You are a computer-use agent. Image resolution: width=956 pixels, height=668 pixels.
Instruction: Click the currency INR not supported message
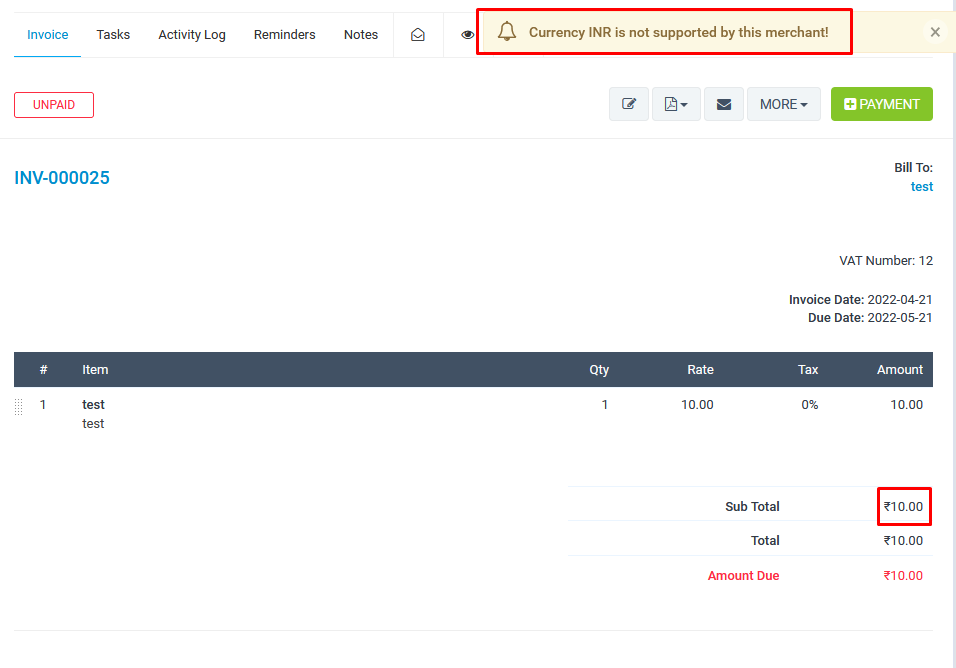pyautogui.click(x=678, y=32)
